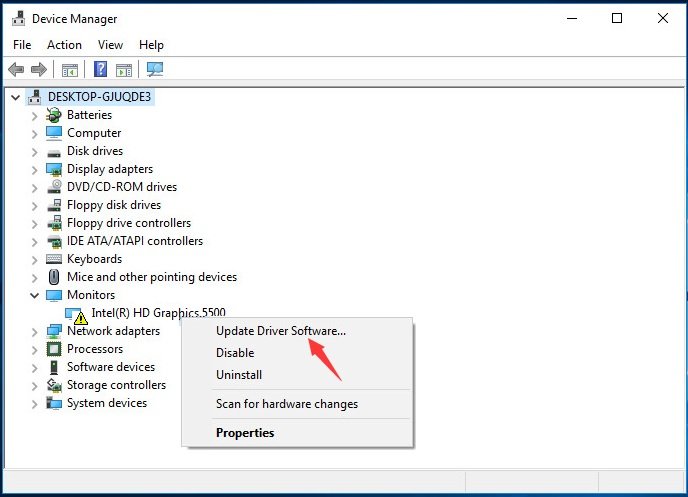Click the Network adapters icon
Image resolution: width=688 pixels, height=497 pixels.
(x=54, y=331)
